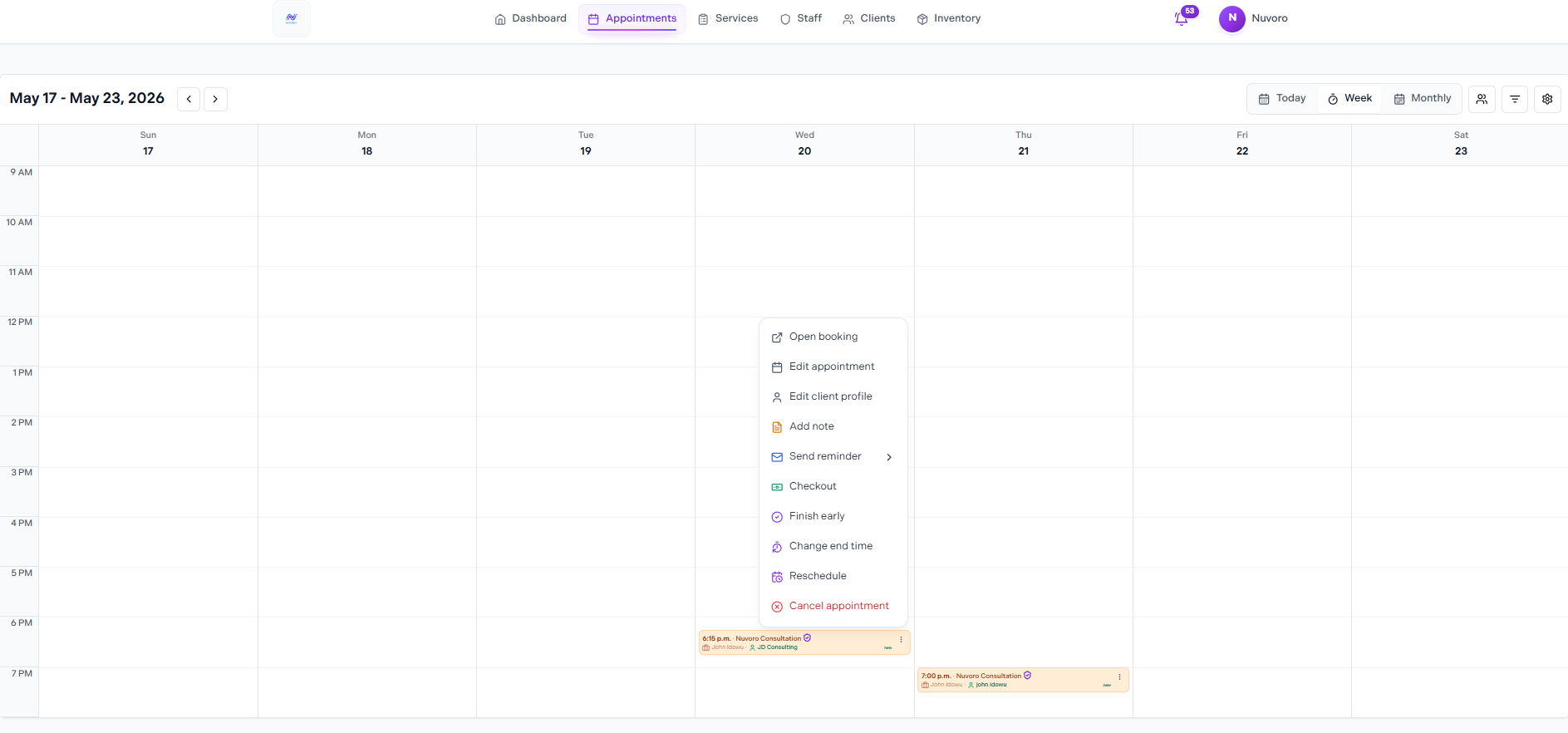This screenshot has width=1568, height=733.
Task: Open the 6:15 p.m. Nuvoro Consultation appointment
Action: 804,642
